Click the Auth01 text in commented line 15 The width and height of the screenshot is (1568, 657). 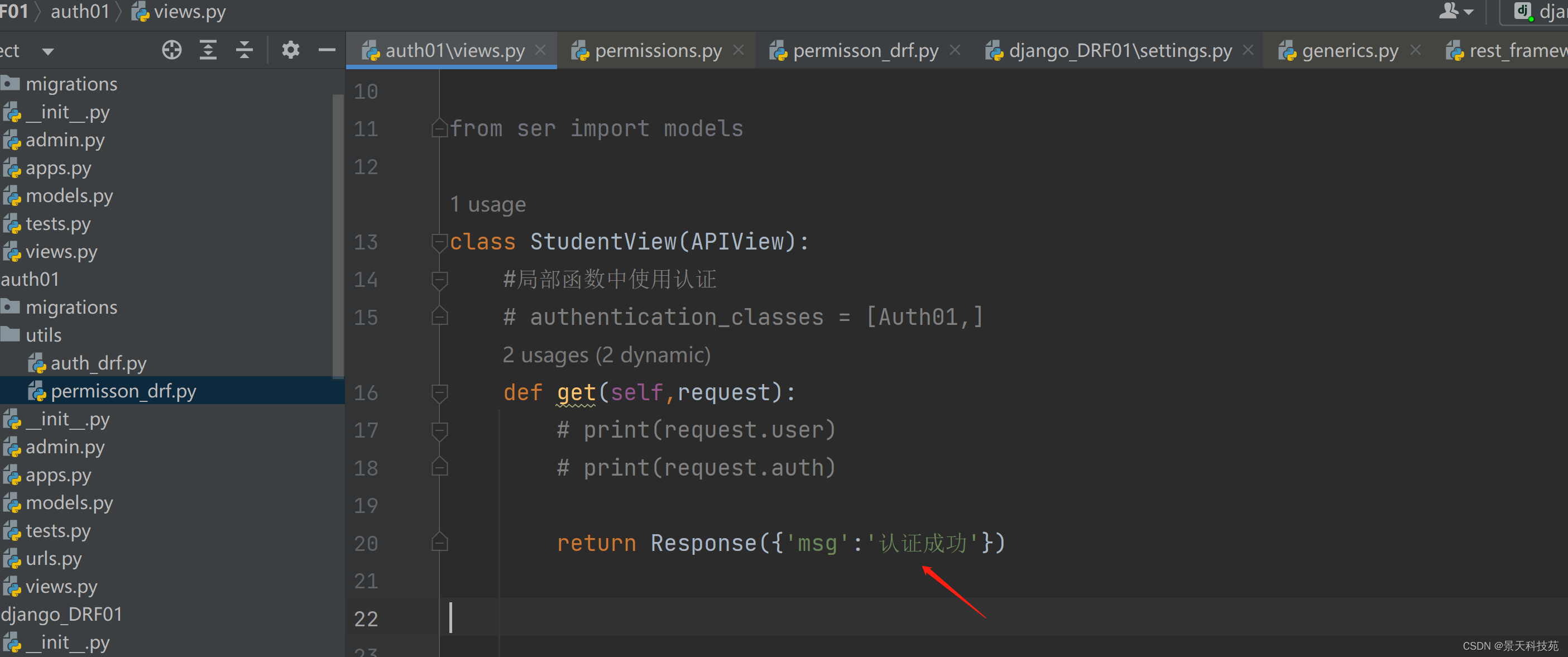click(918, 317)
